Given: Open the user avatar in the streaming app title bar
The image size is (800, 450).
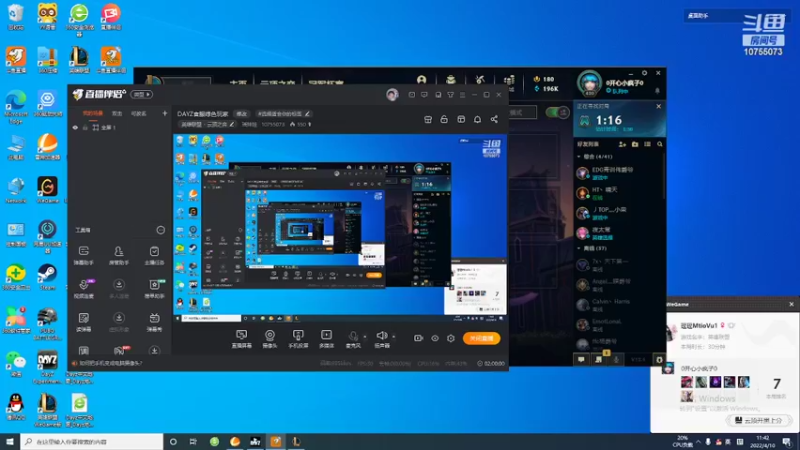Looking at the screenshot, I should (x=392, y=94).
